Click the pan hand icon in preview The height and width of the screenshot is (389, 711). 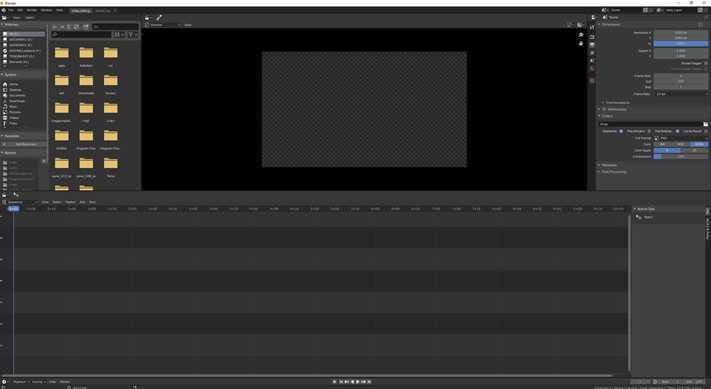pos(581,44)
